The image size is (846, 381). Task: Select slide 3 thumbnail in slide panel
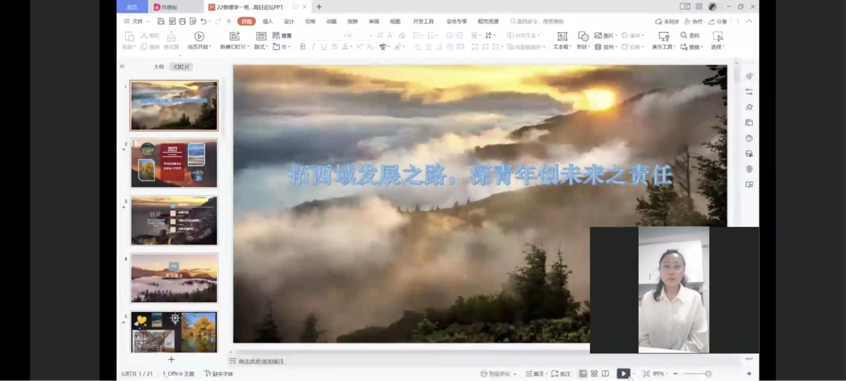(174, 221)
